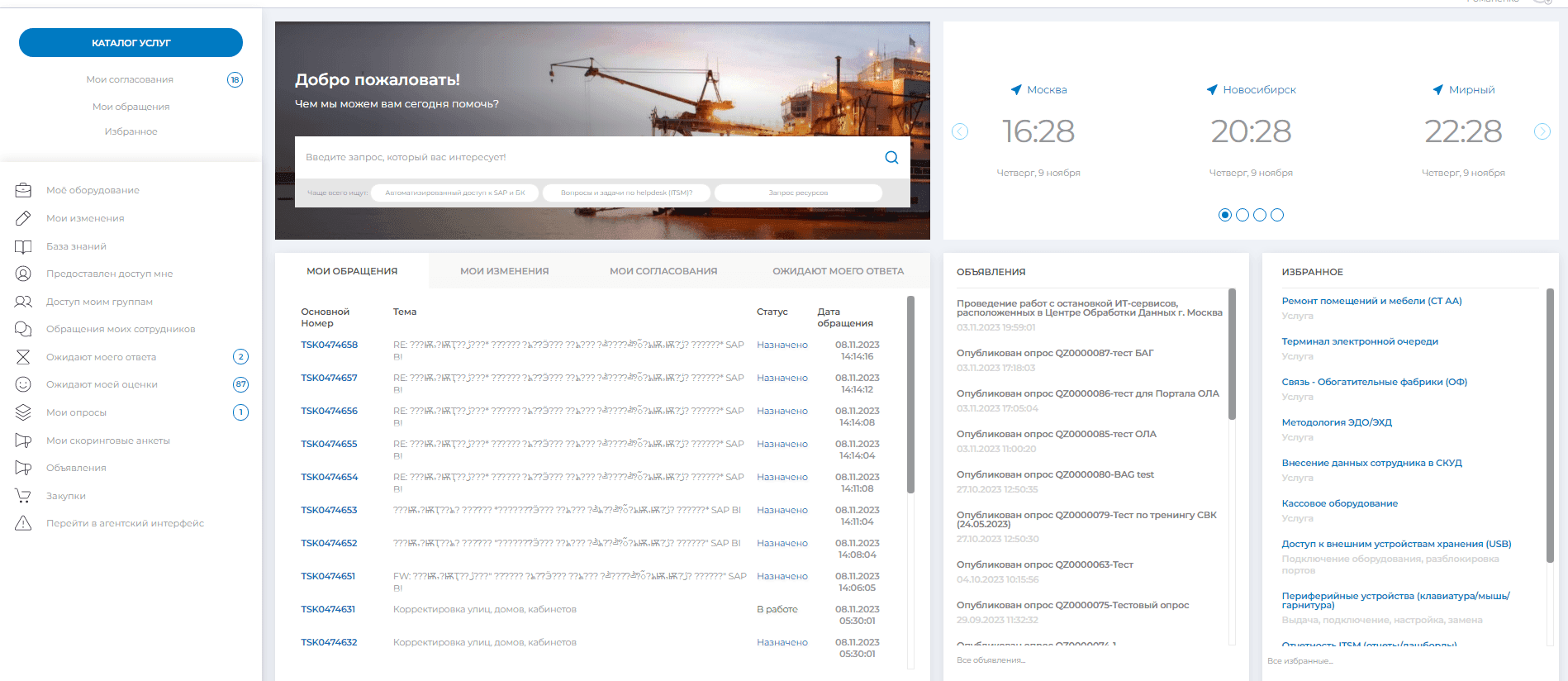Select fourth carousel dot in clock widget
The height and width of the screenshot is (681, 1568).
(1277, 215)
